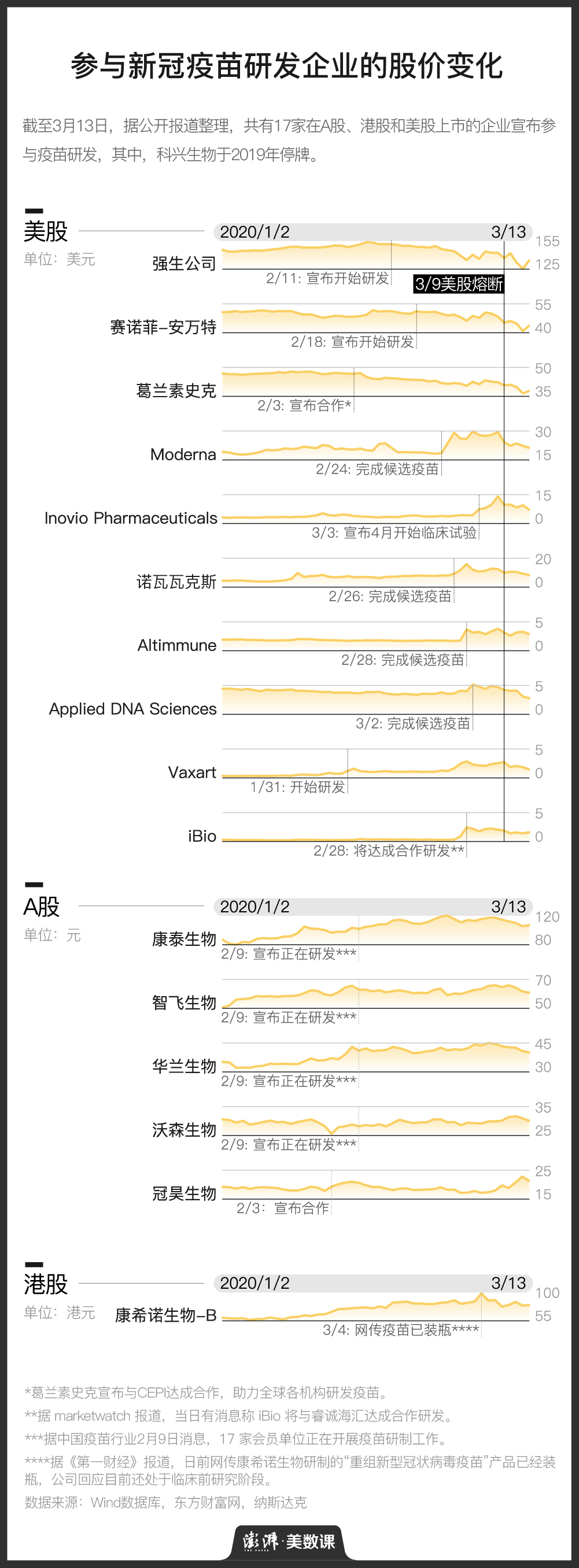Select the Inovio Pharmaceuticals label
This screenshot has width=579, height=1568.
(131, 518)
